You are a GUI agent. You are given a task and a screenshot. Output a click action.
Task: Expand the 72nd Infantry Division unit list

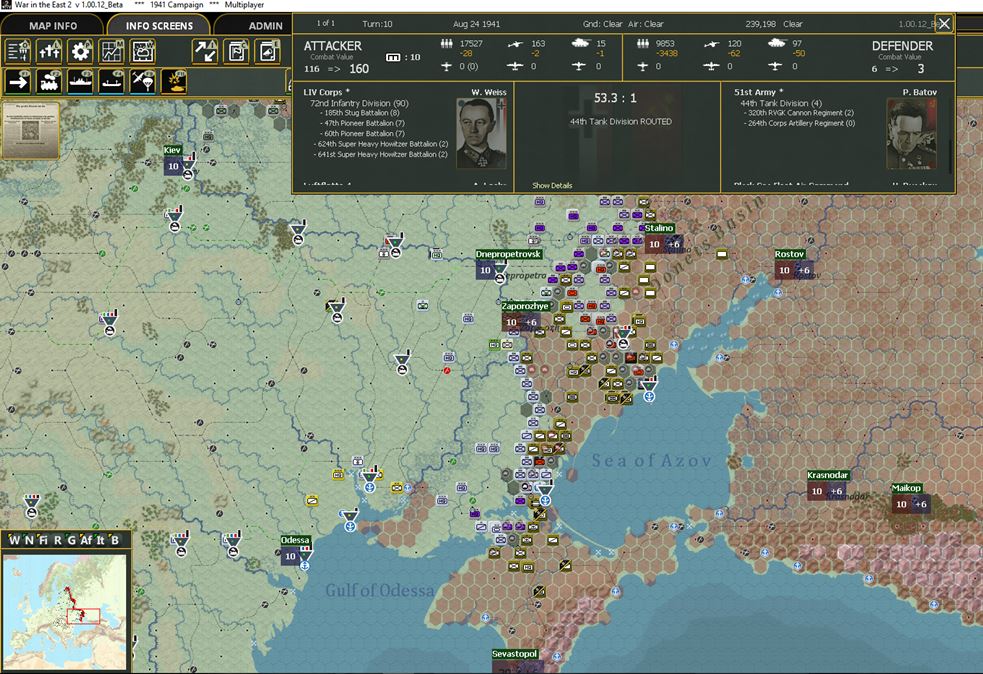pos(359,103)
